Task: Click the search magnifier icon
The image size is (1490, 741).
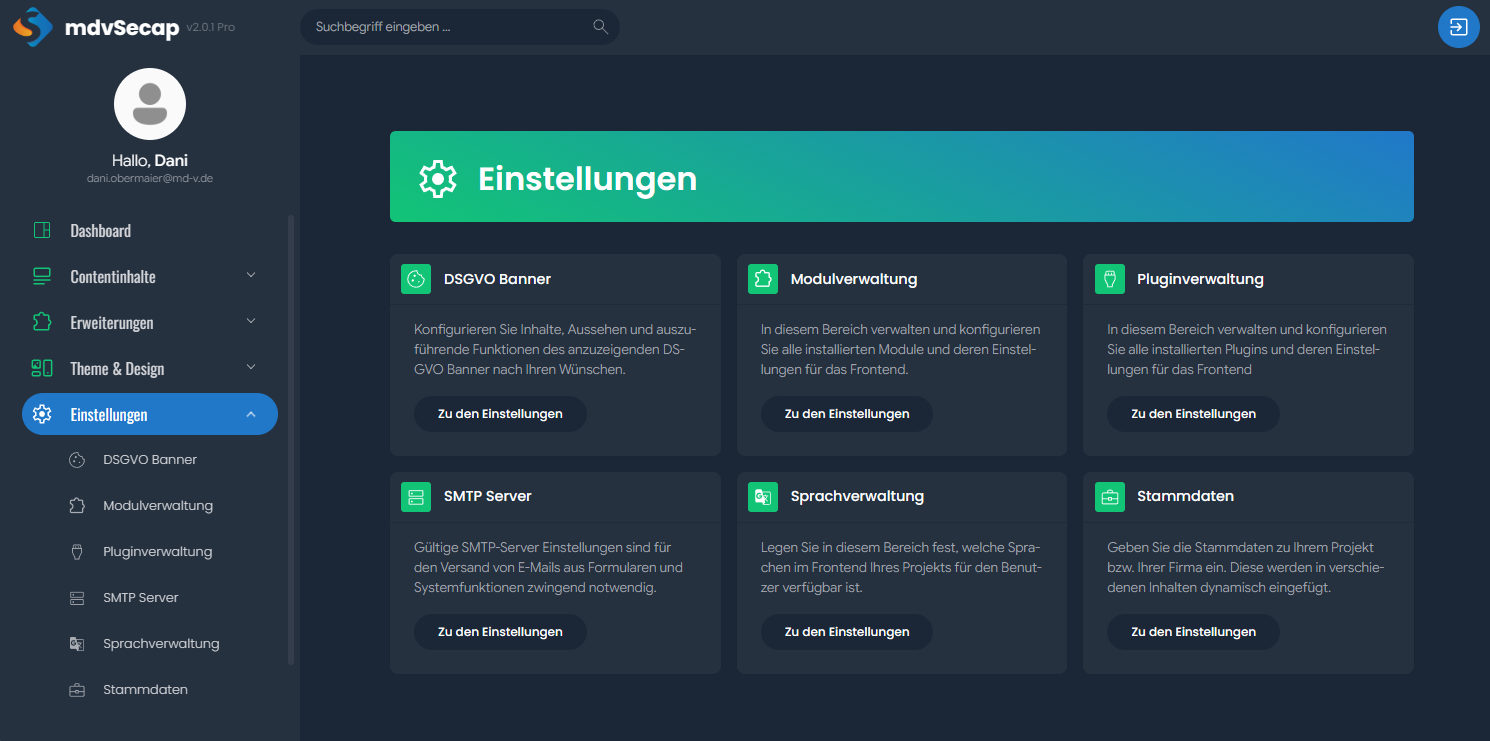Action: (600, 27)
